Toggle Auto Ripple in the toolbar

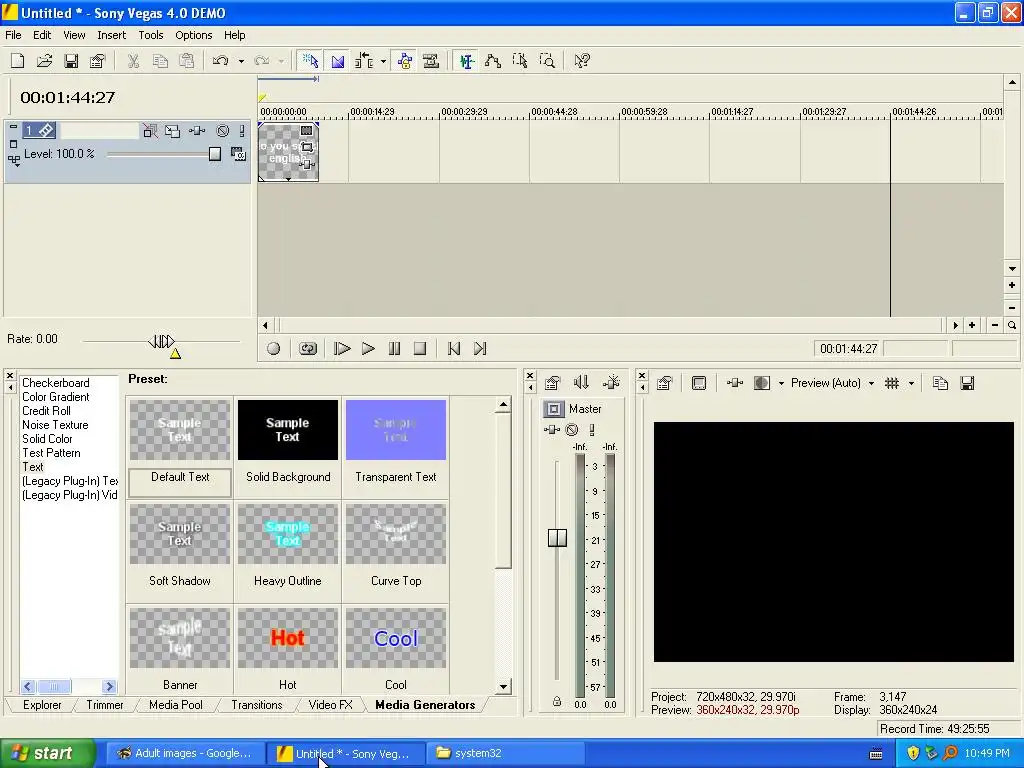click(364, 61)
